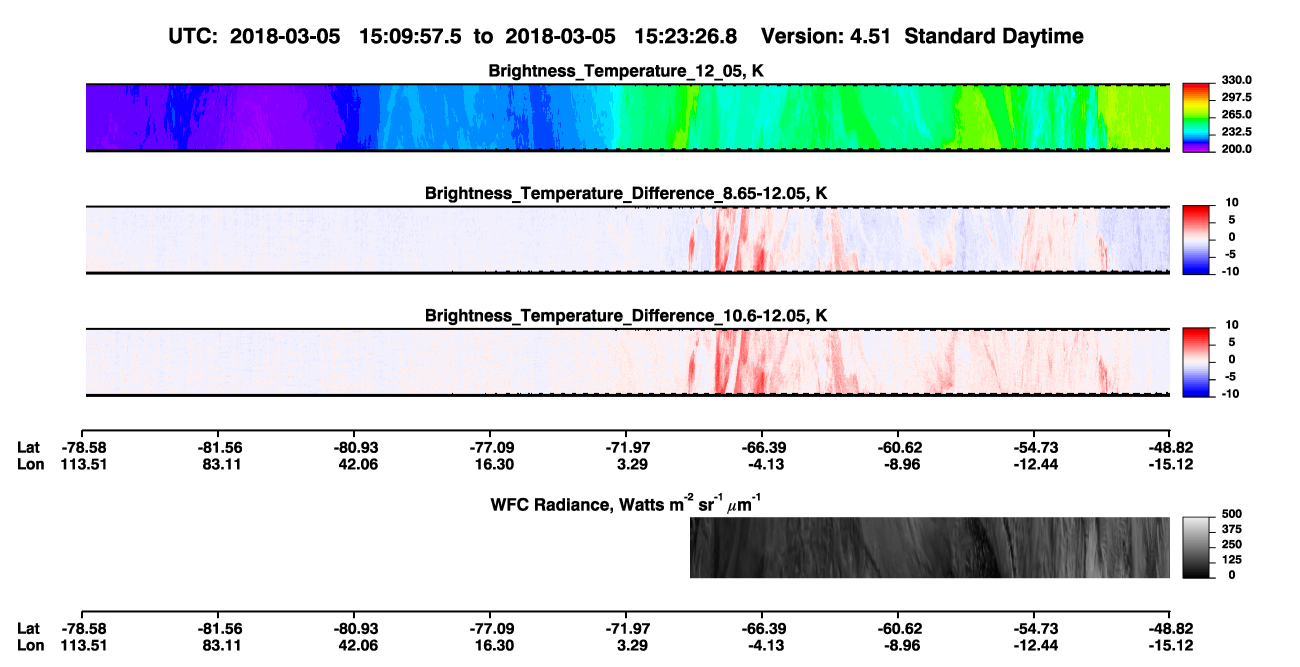Click the 500 tick on WFC colorbar
The width and height of the screenshot is (1300, 667).
click(1233, 514)
